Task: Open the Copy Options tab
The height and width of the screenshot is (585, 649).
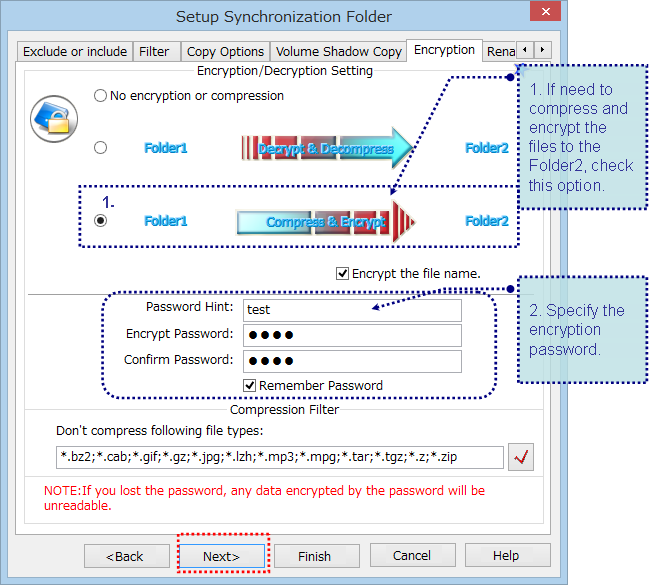Action: [x=225, y=52]
